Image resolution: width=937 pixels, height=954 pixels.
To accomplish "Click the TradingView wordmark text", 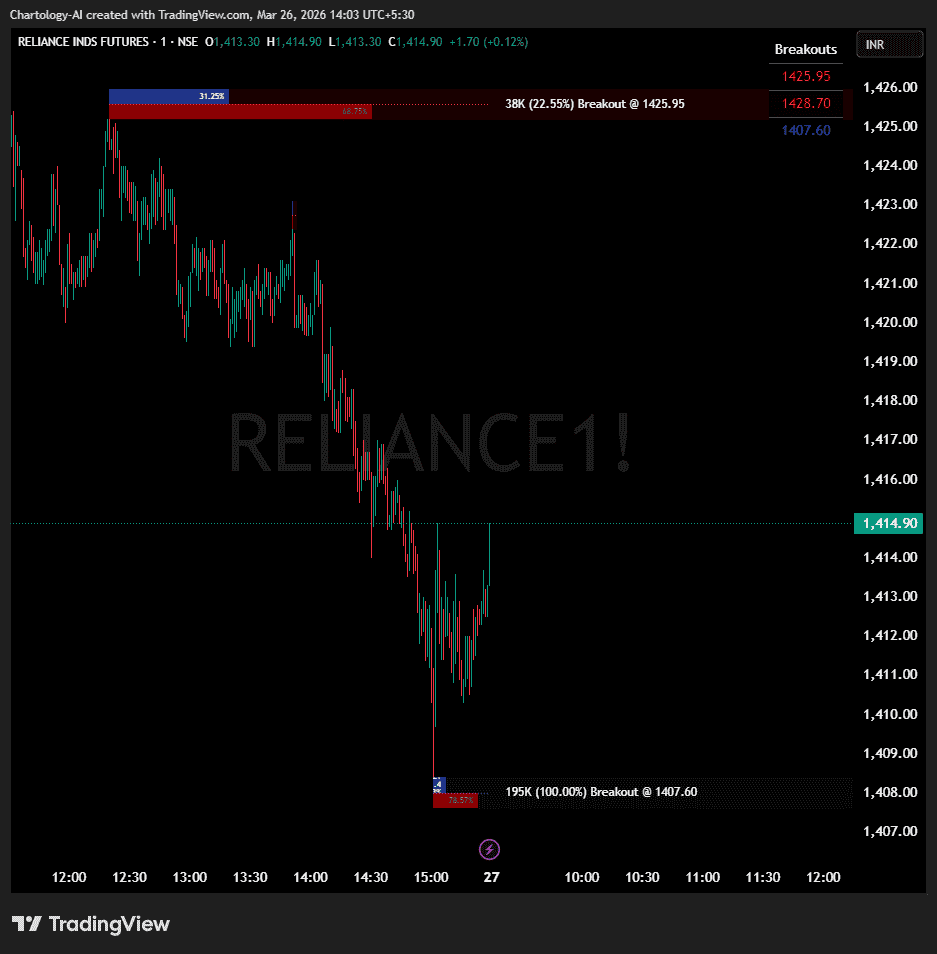I will pyautogui.click(x=109, y=924).
